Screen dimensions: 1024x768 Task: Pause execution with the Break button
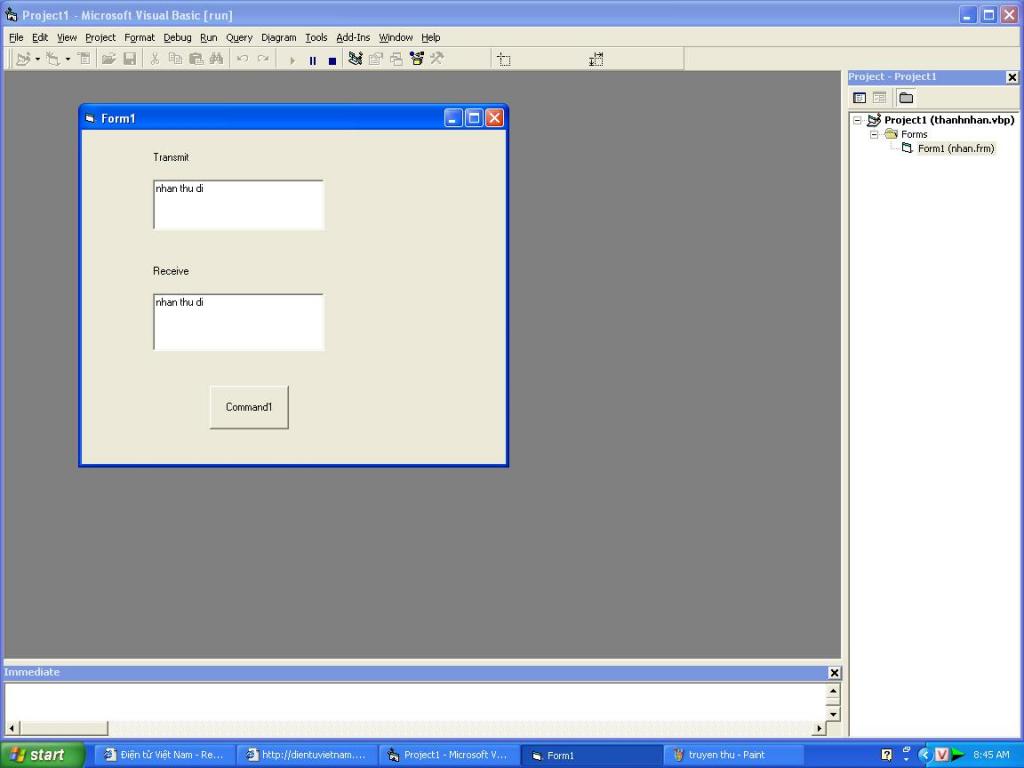coord(313,60)
